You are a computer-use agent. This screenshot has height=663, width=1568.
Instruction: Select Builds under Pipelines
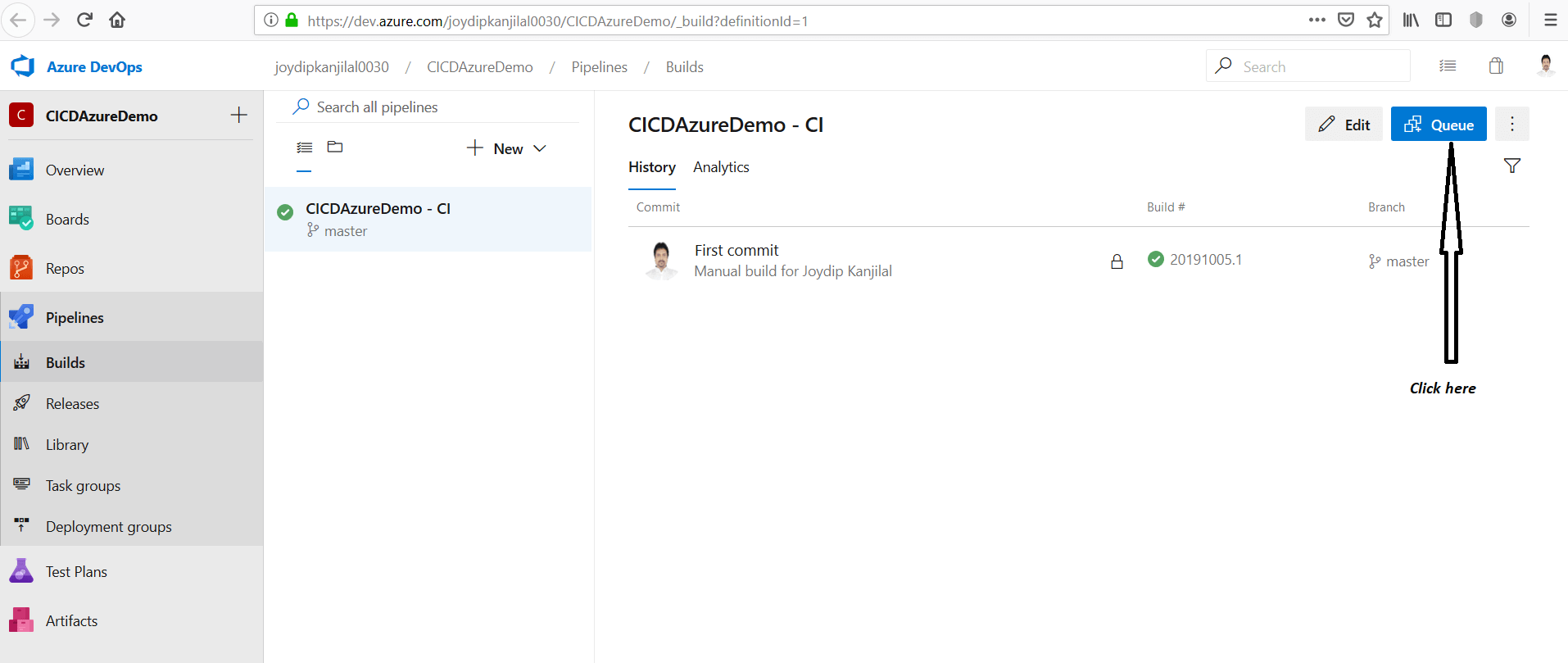131,362
